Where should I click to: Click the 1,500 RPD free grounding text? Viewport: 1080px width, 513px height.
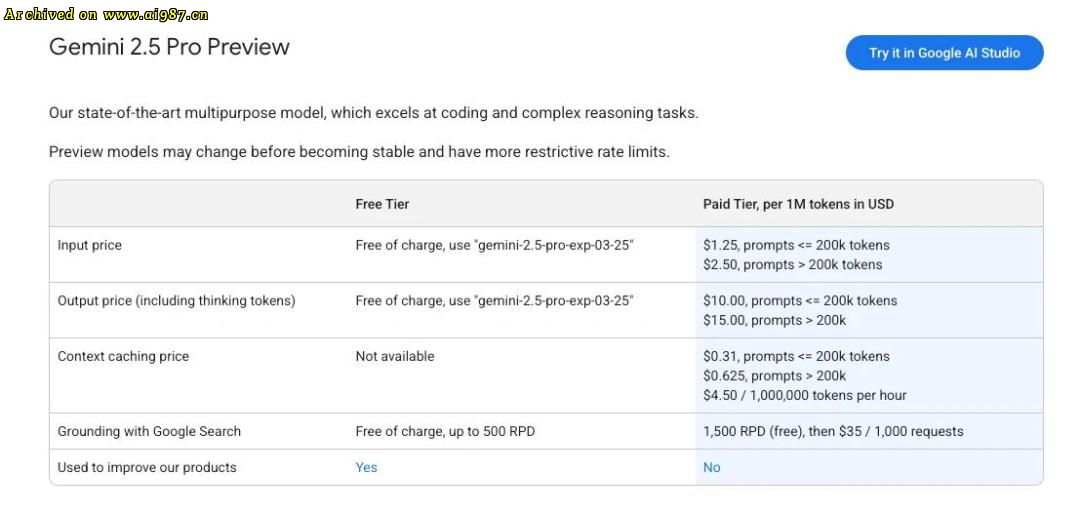click(833, 432)
